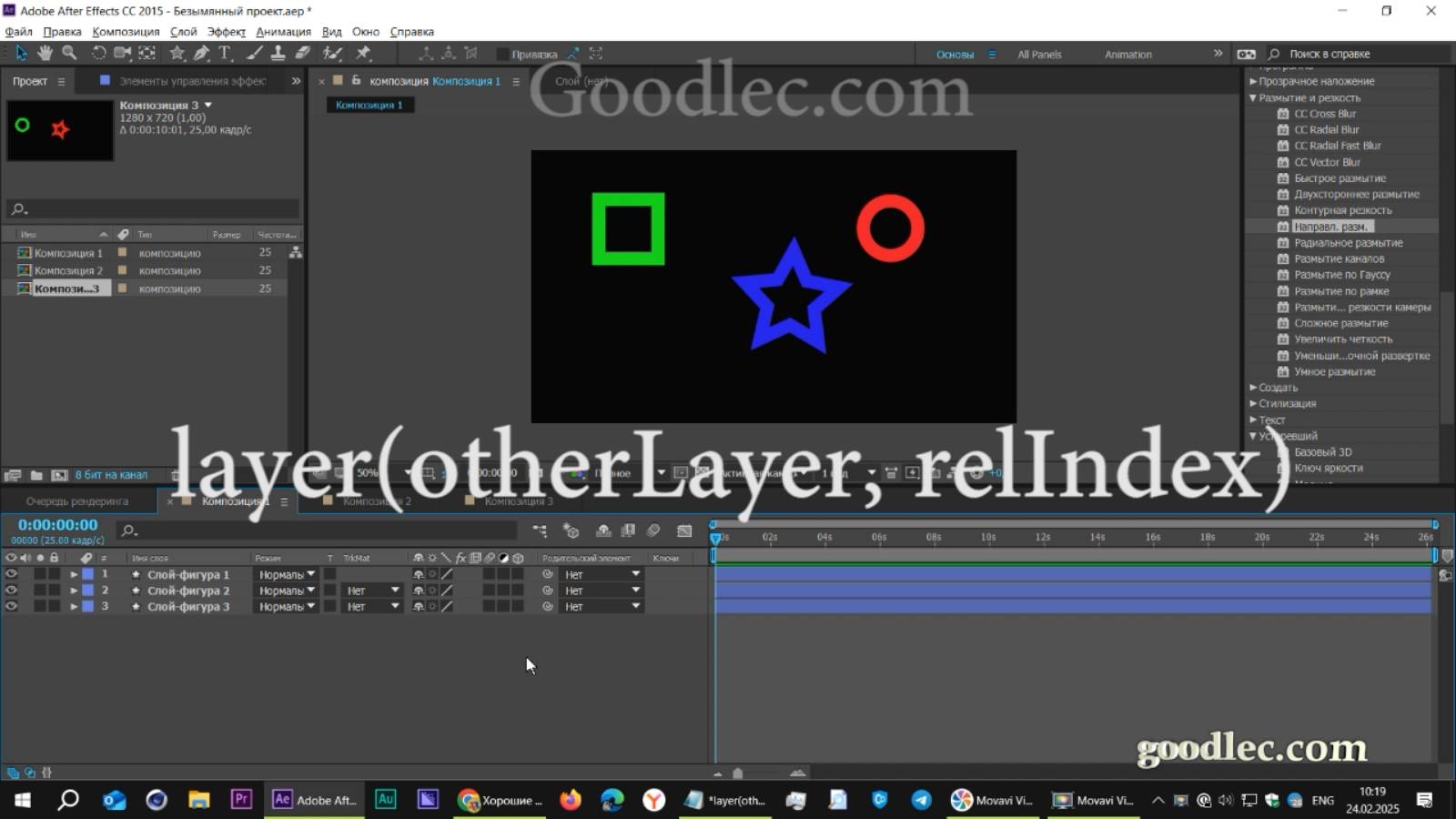Click the Композиция 1 breadcrumb button in viewer
Image resolution: width=1456 pixels, height=819 pixels.
[x=369, y=105]
